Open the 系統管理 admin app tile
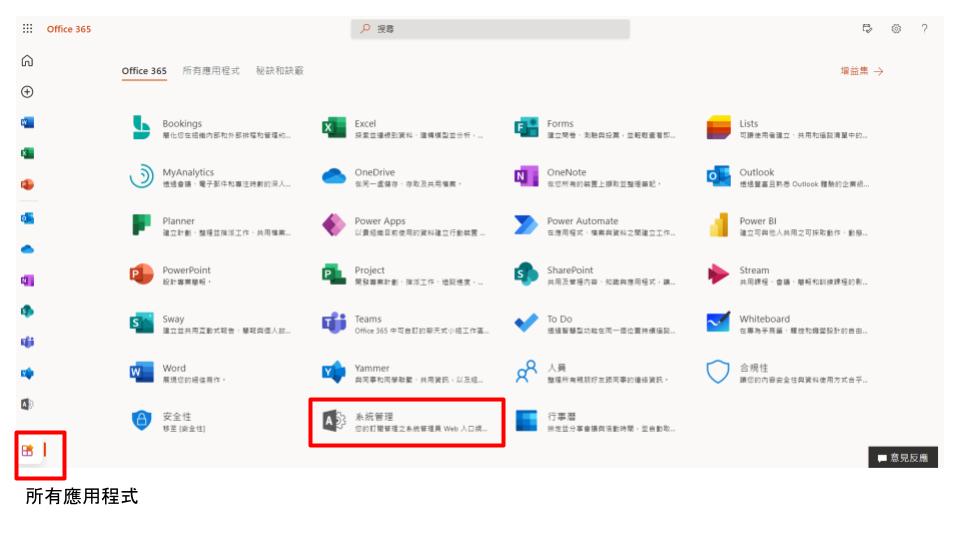960x540 pixels. tap(405, 421)
